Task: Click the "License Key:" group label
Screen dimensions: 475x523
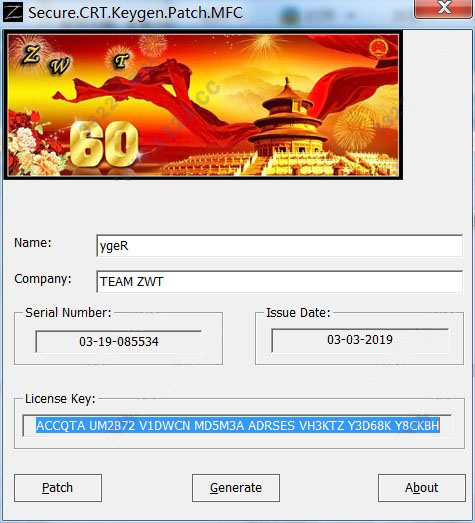Action: (60, 399)
